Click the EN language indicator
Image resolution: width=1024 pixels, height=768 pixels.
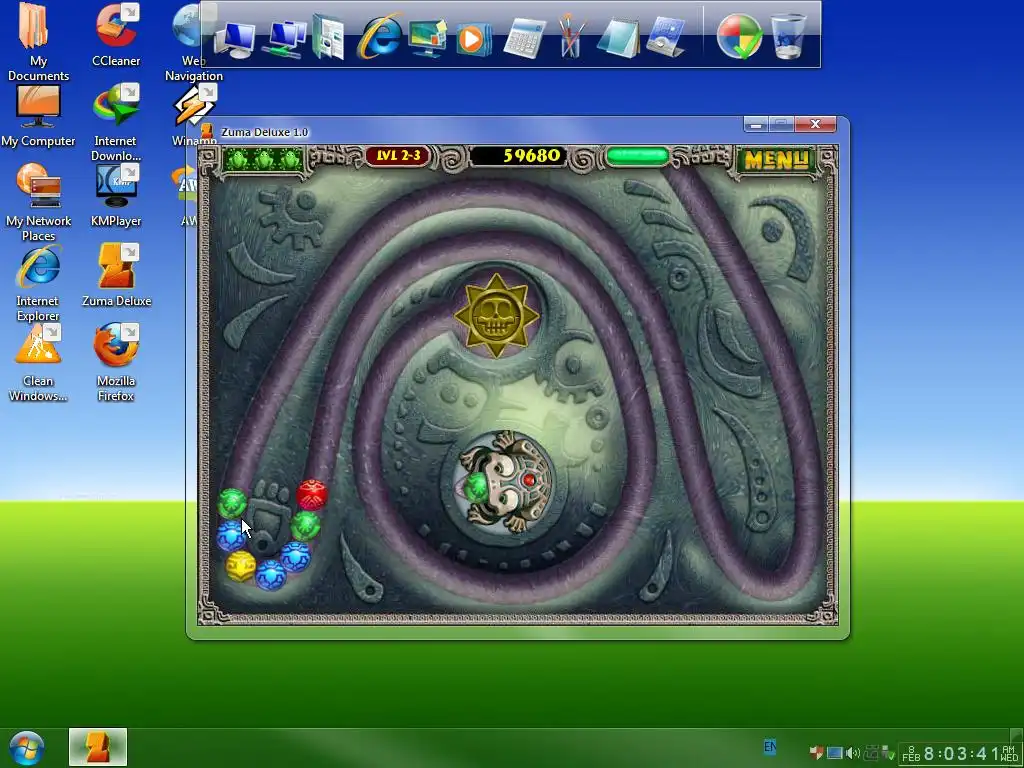coord(770,746)
